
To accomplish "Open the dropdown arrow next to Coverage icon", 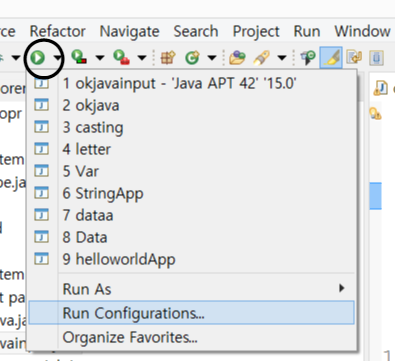I will 100,58.
